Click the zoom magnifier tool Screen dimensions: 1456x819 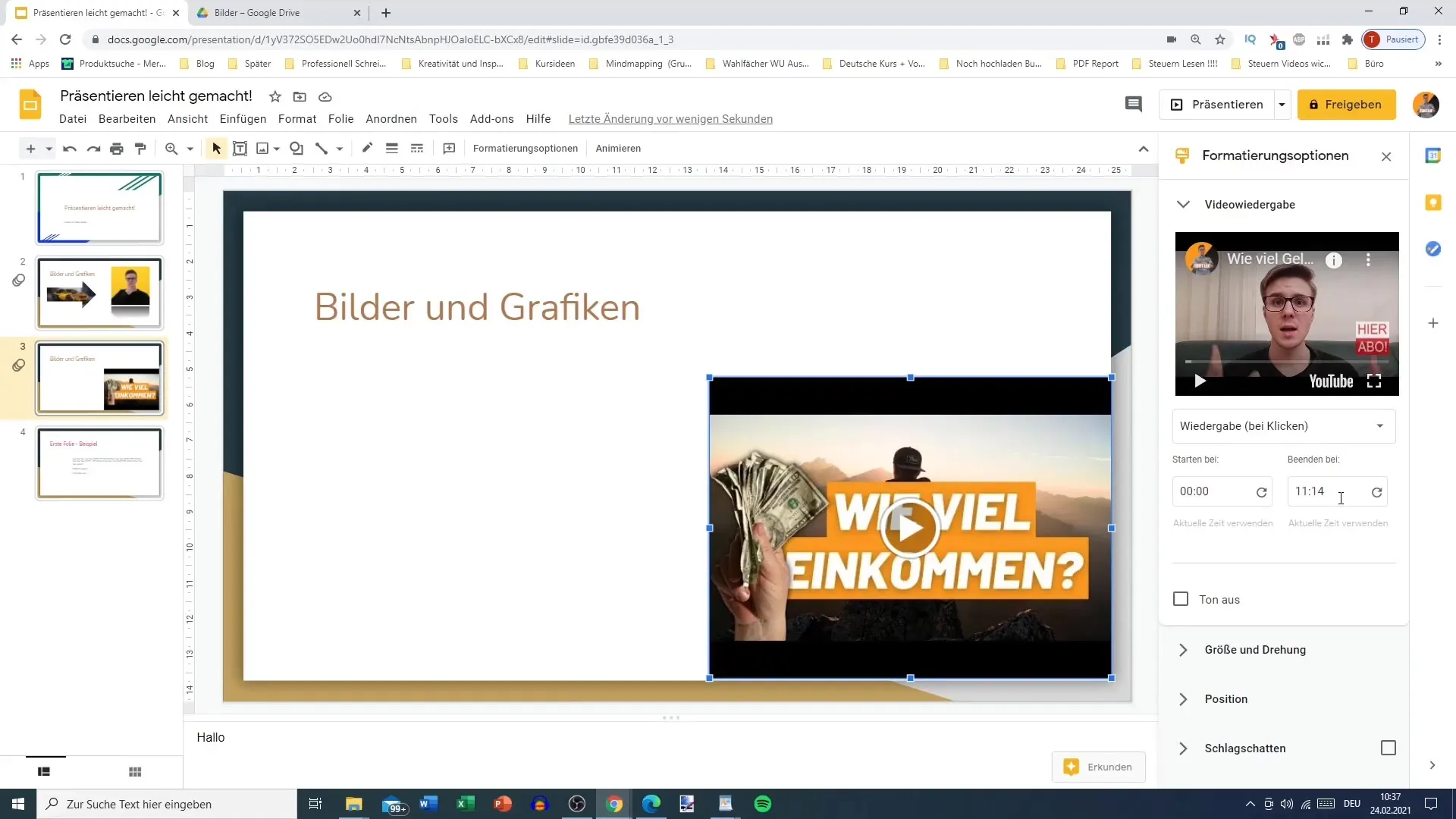pyautogui.click(x=171, y=149)
